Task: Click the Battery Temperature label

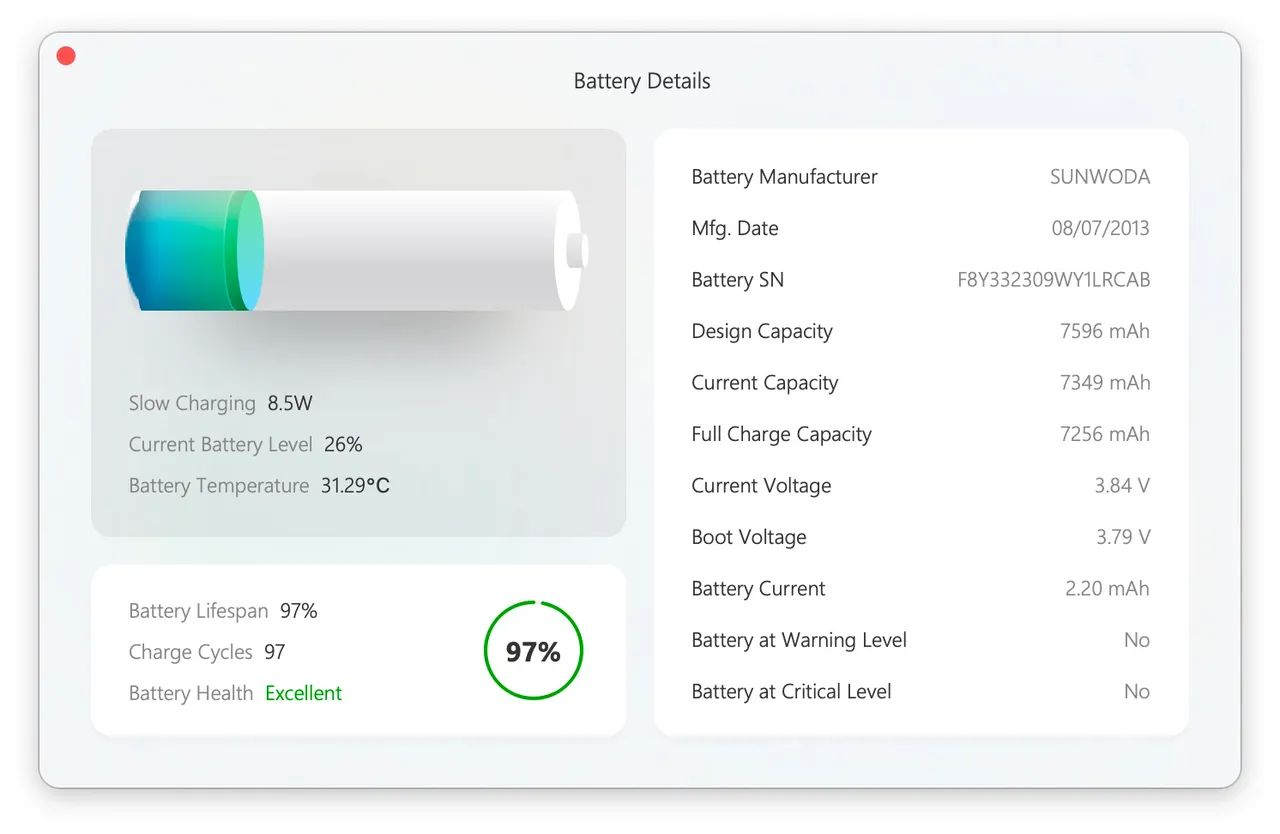Action: (x=218, y=485)
